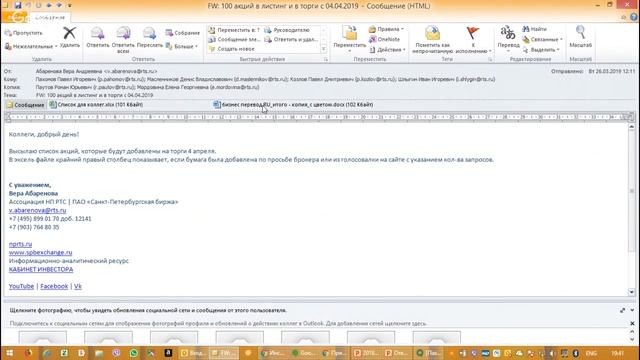Open Правила (Rules) dropdown
Screen dimensions: 640x360
click(x=386, y=29)
